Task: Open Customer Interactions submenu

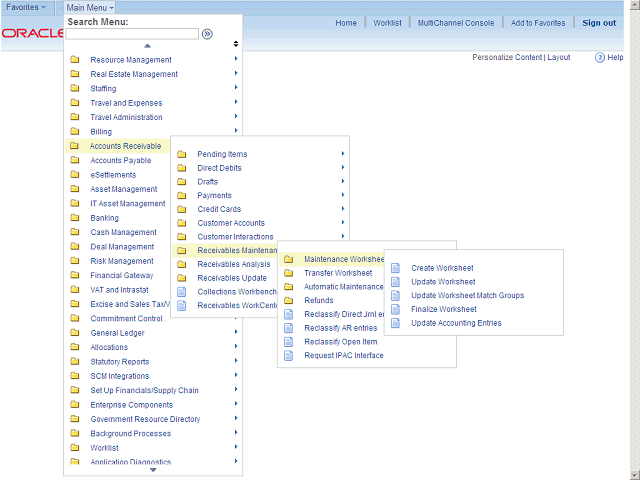Action: coord(235,237)
